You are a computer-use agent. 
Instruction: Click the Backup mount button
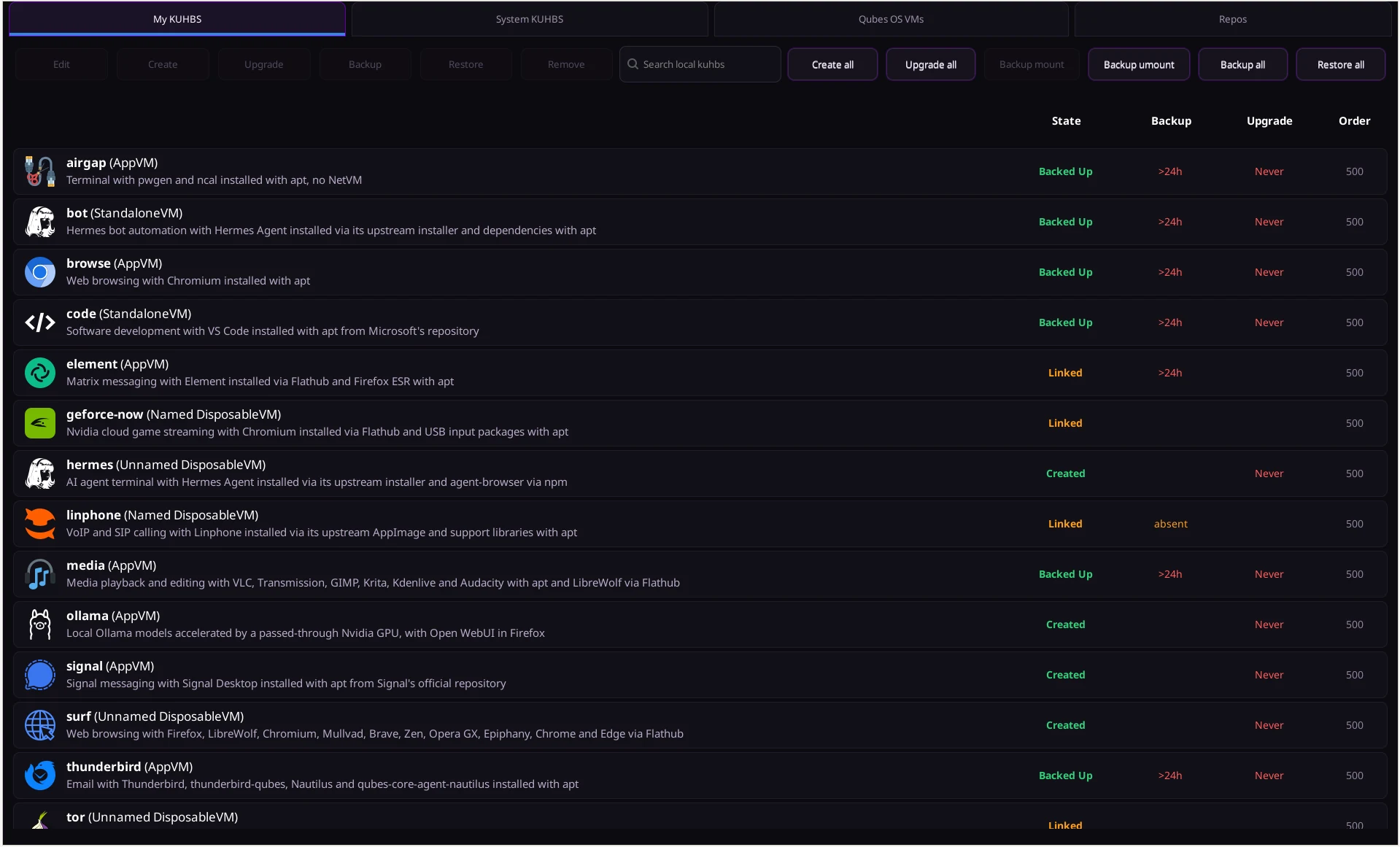(1032, 64)
